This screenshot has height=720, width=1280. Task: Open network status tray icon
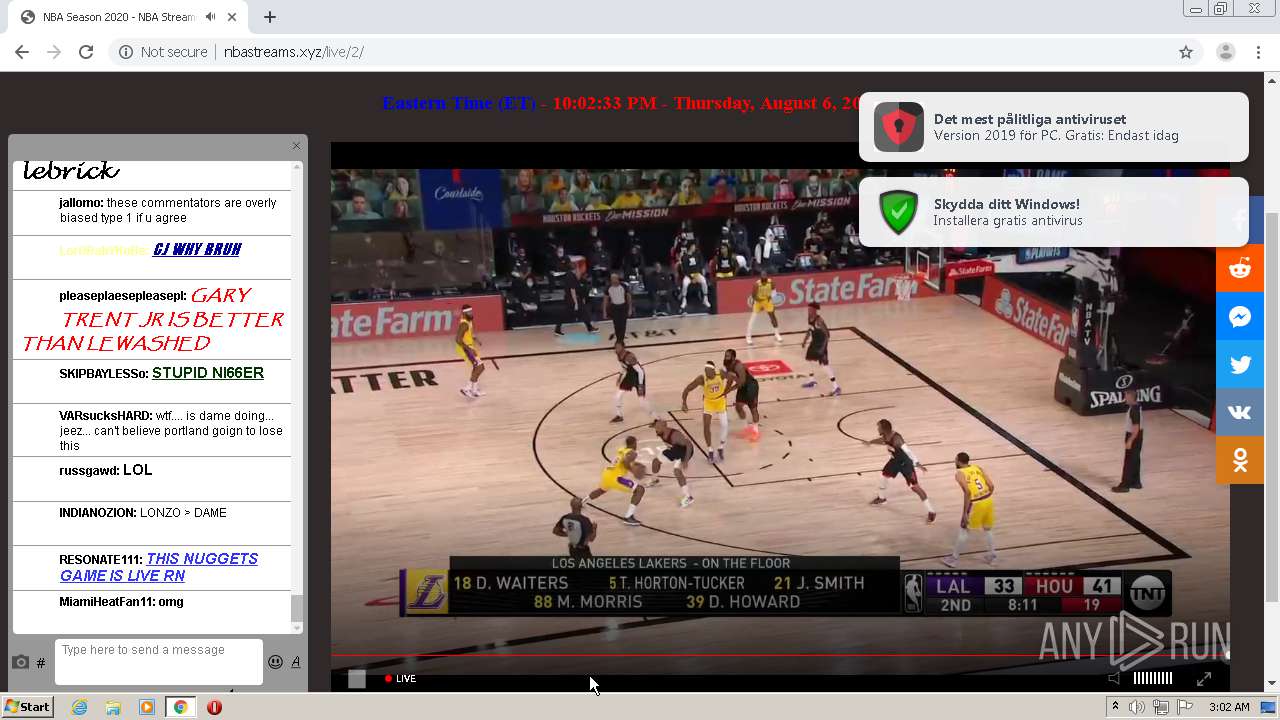click(1161, 707)
